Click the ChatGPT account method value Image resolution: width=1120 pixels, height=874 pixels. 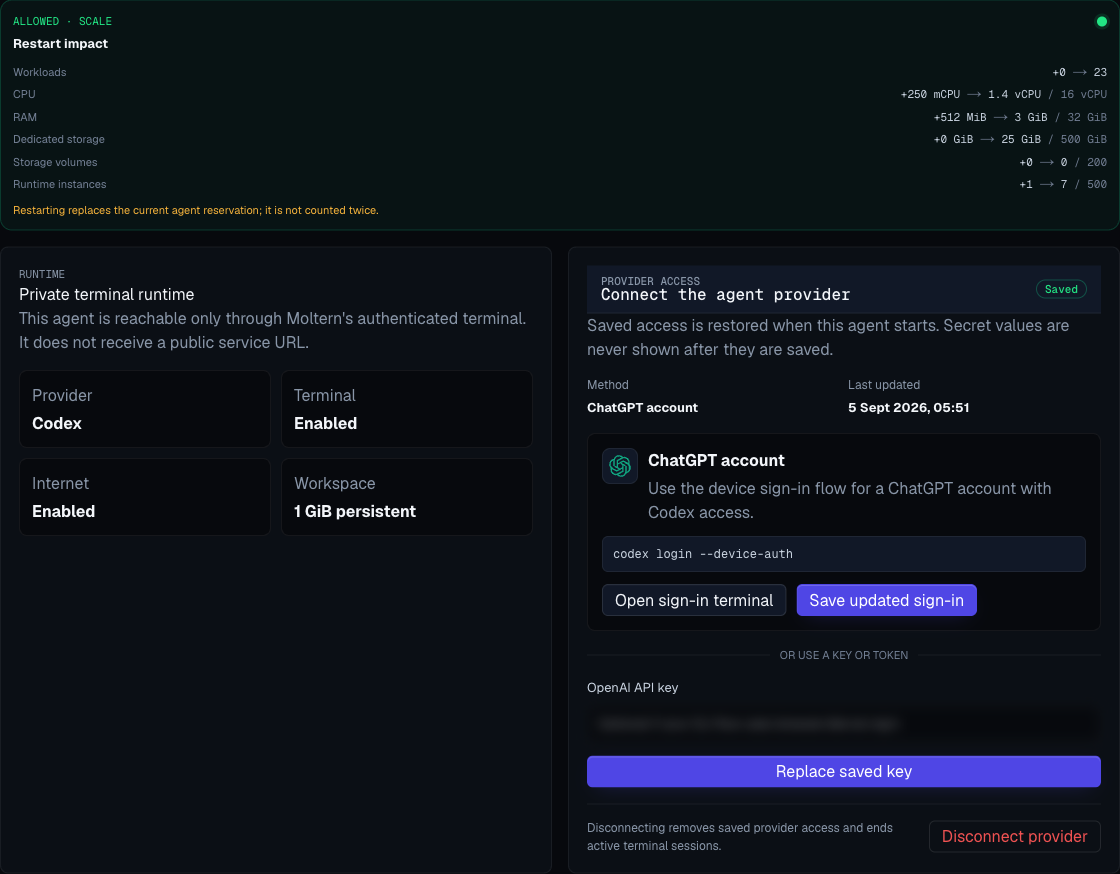coord(642,408)
